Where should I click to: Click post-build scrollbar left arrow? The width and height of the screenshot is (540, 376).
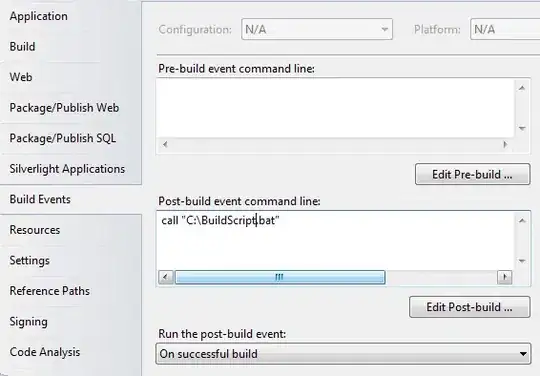click(x=166, y=277)
